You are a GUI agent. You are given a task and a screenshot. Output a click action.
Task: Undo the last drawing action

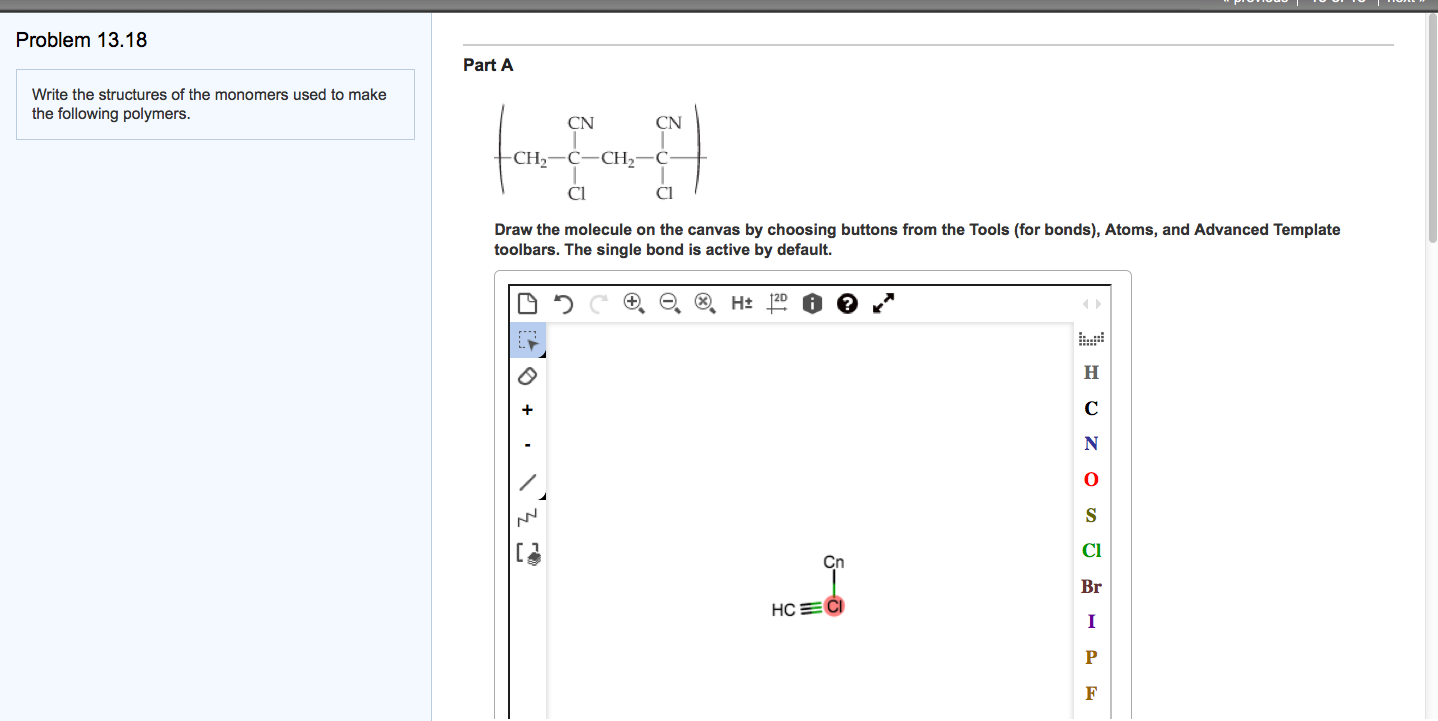click(562, 302)
